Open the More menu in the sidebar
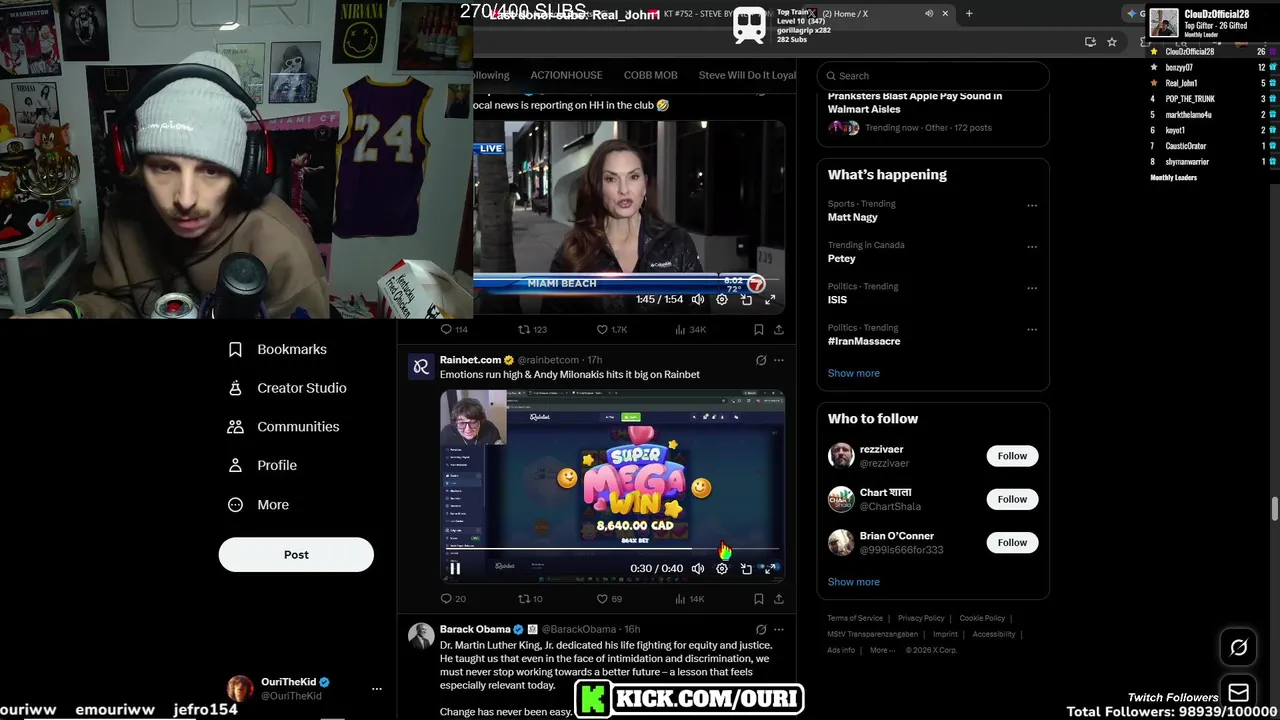The height and width of the screenshot is (720, 1280). click(258, 505)
